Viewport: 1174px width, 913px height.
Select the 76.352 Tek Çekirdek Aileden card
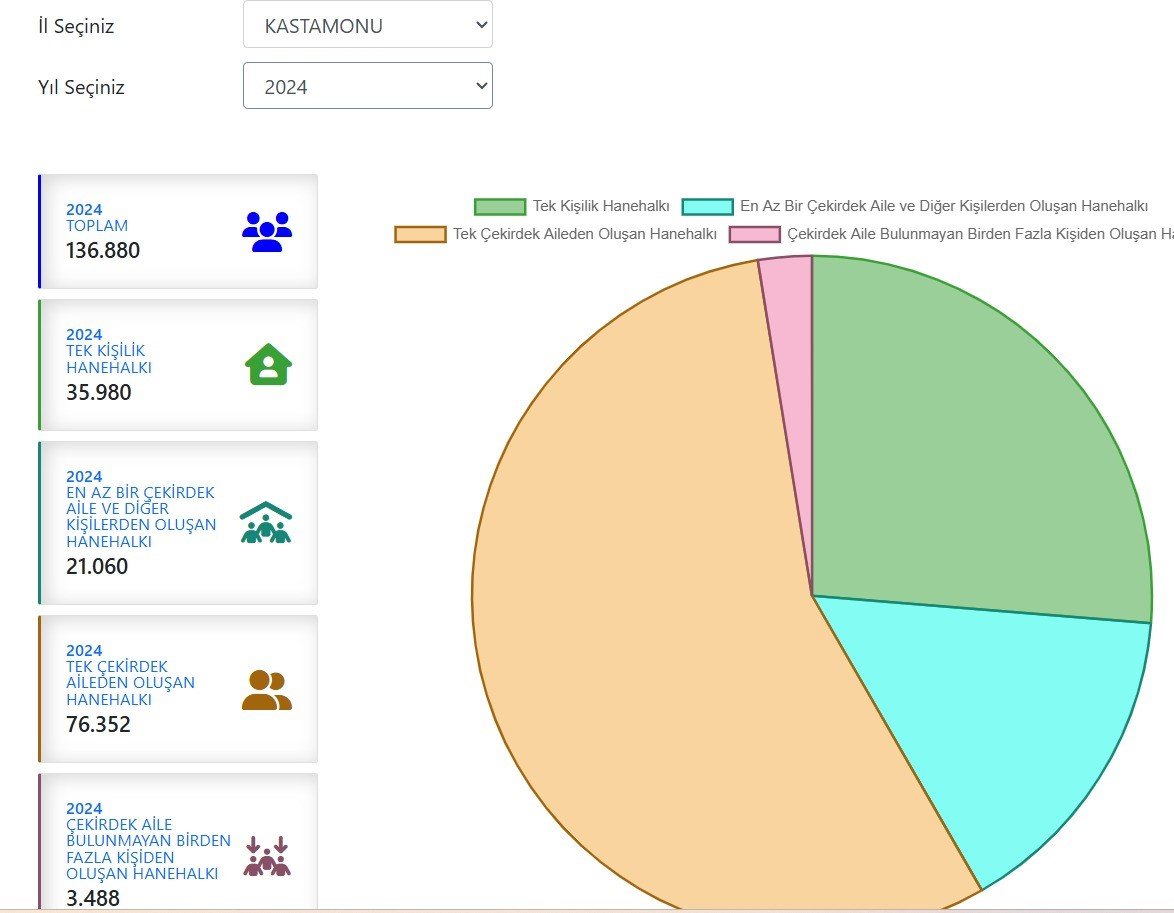pyautogui.click(x=178, y=689)
